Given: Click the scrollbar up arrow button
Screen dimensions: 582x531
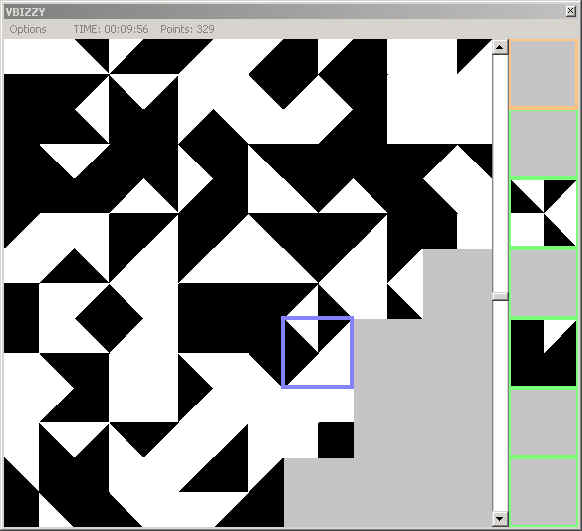Looking at the screenshot, I should (x=500, y=47).
